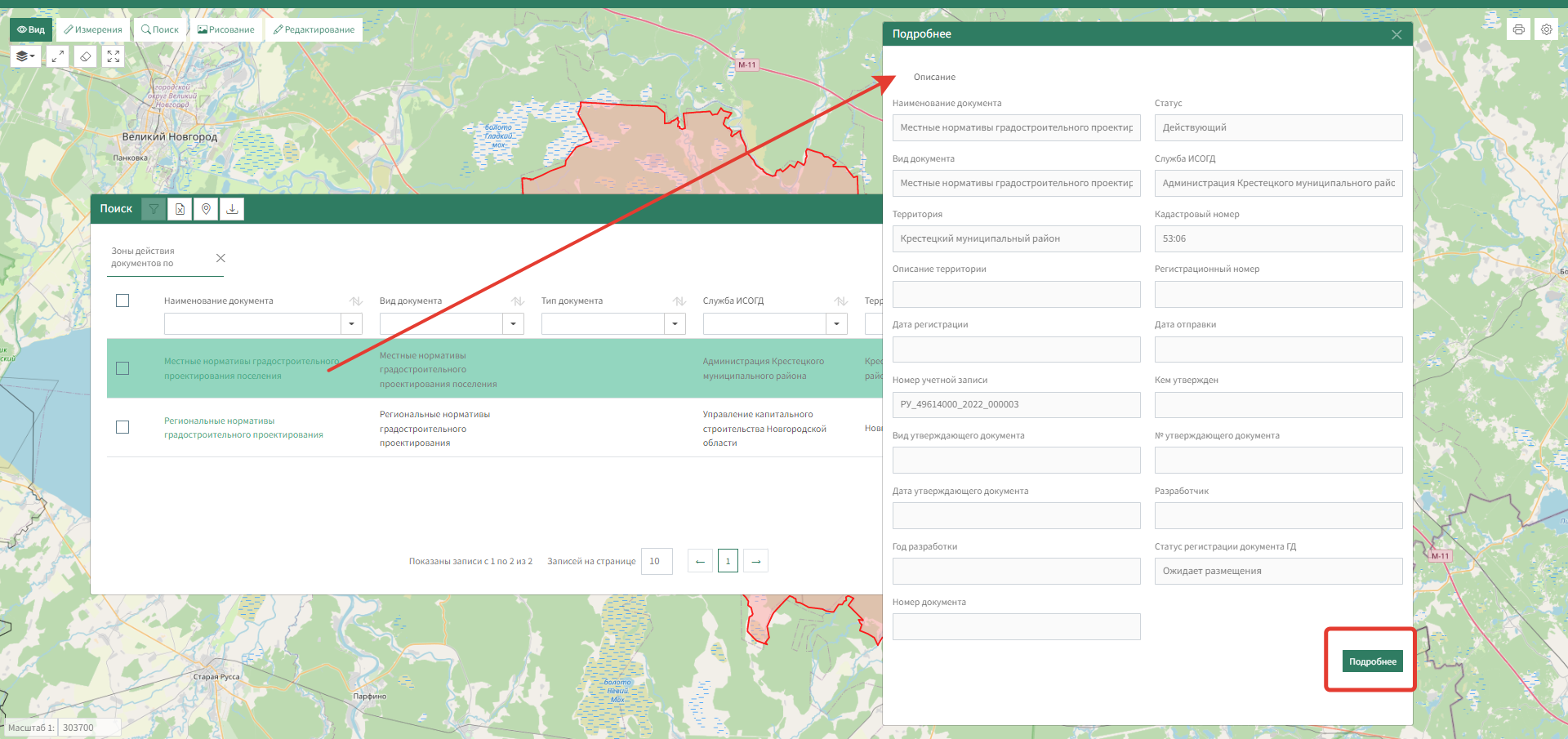Check the select-all checkbox in the results table
Screen dimensions: 1568x739
coord(122,300)
